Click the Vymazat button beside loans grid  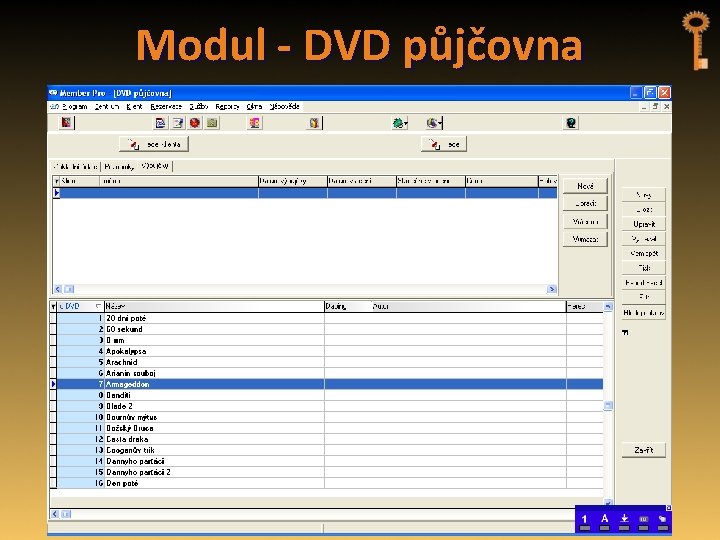(585, 239)
